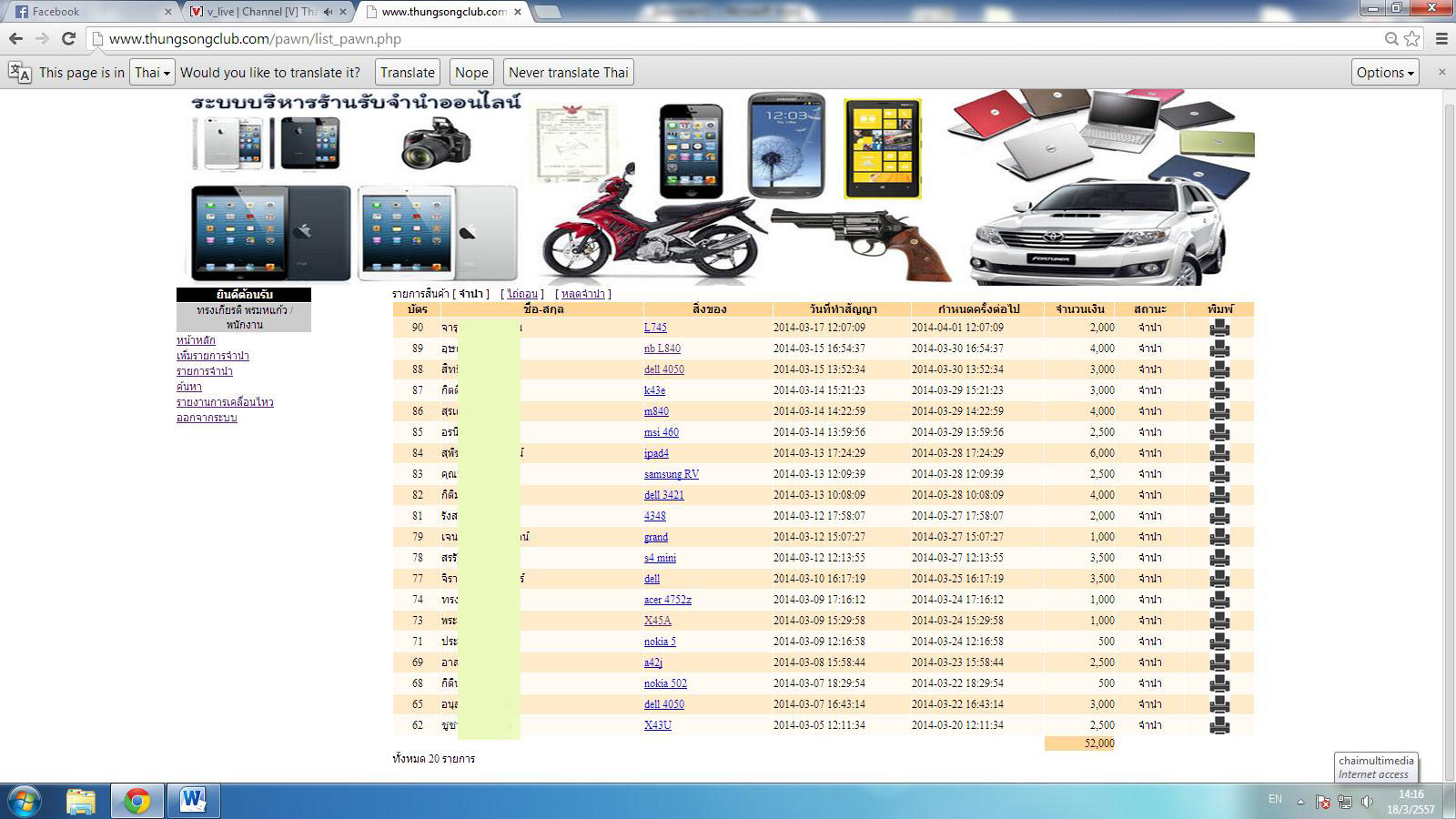Print the dell 3421 pawn record

tap(1219, 495)
